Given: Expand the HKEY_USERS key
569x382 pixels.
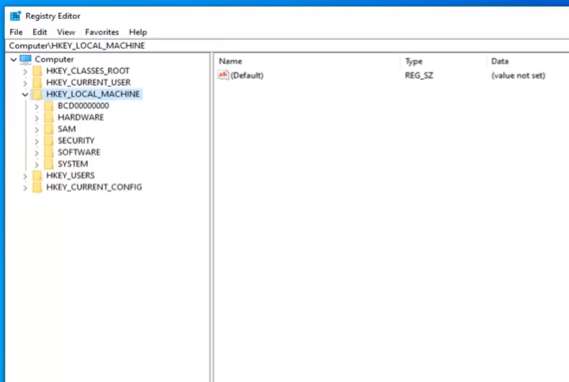Looking at the screenshot, I should coord(25,176).
